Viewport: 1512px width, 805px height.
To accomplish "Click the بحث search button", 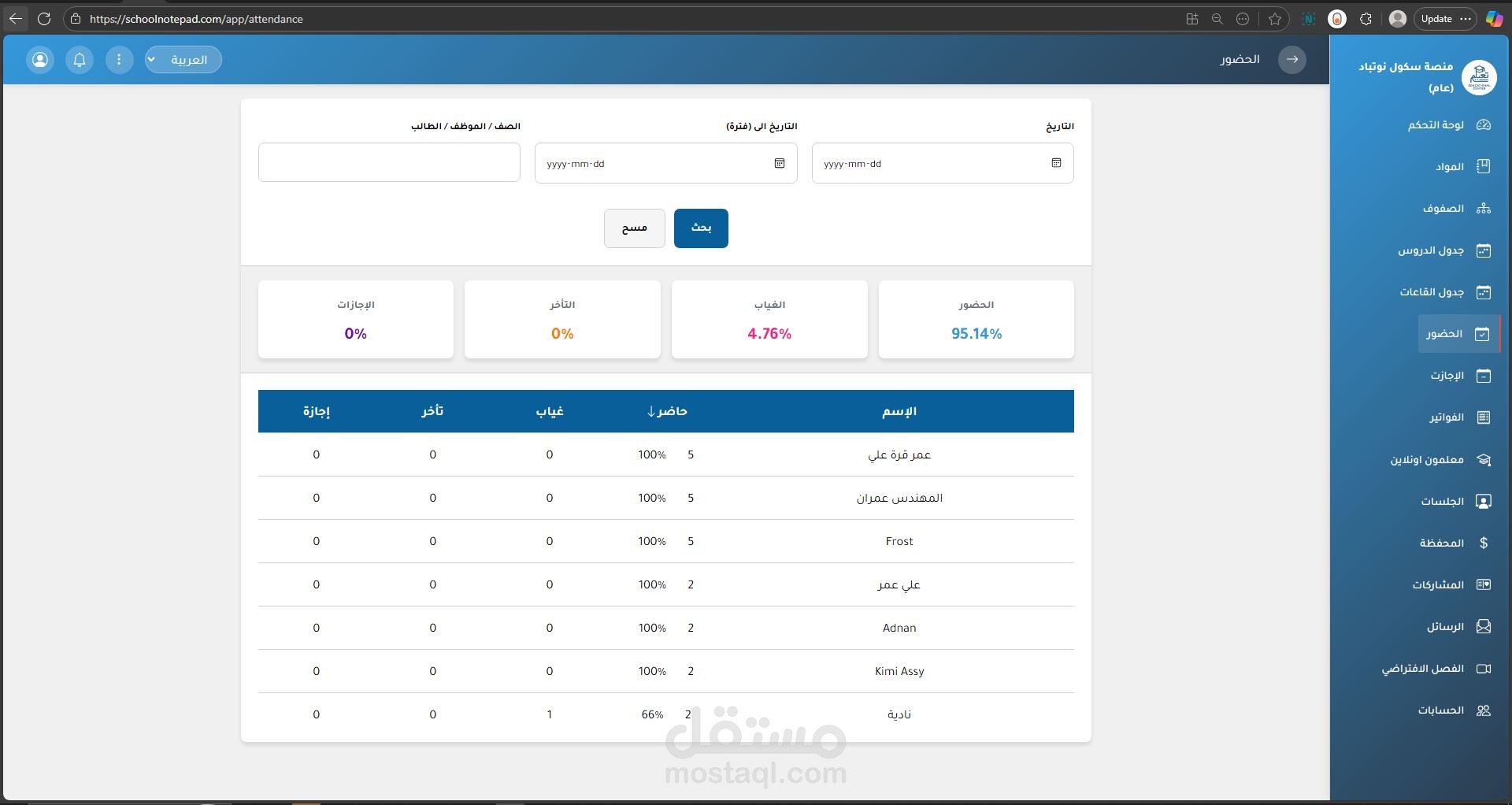I will click(x=701, y=228).
